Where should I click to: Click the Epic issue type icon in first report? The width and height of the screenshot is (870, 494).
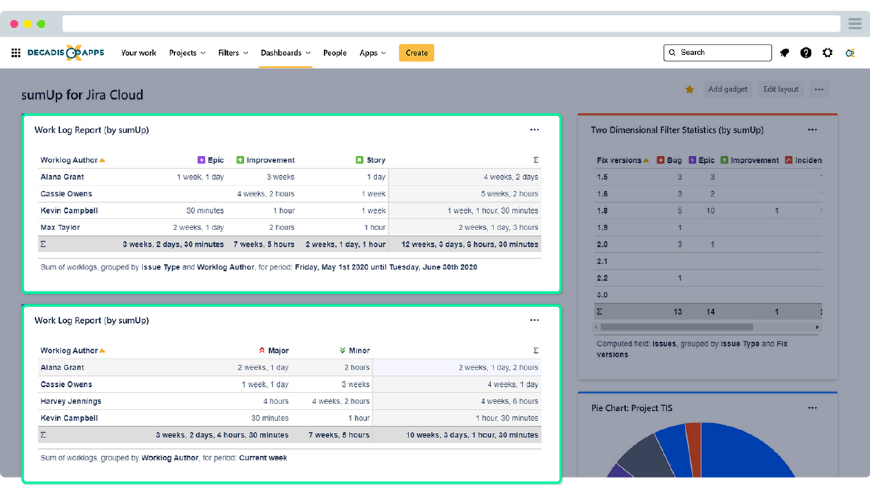(x=201, y=160)
